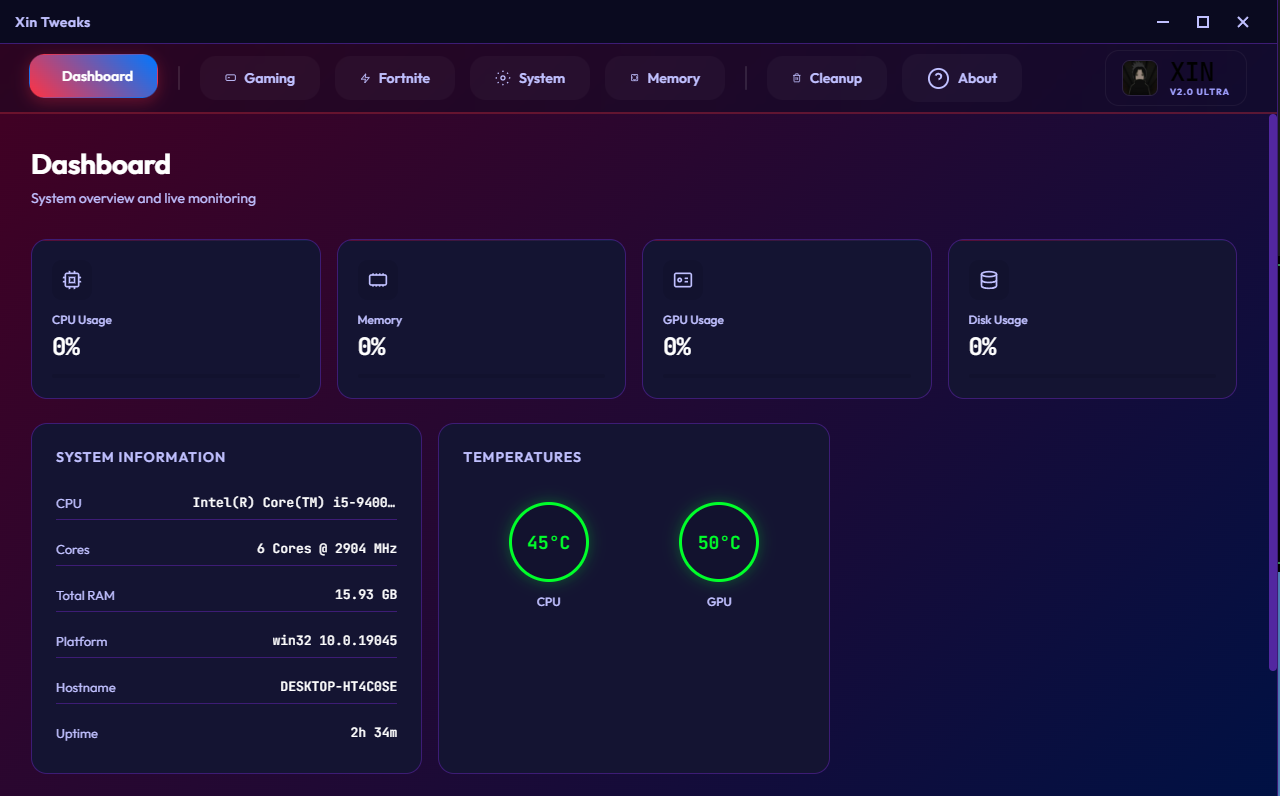Click the XIN profile avatar
The height and width of the screenshot is (796, 1280).
coord(1139,77)
